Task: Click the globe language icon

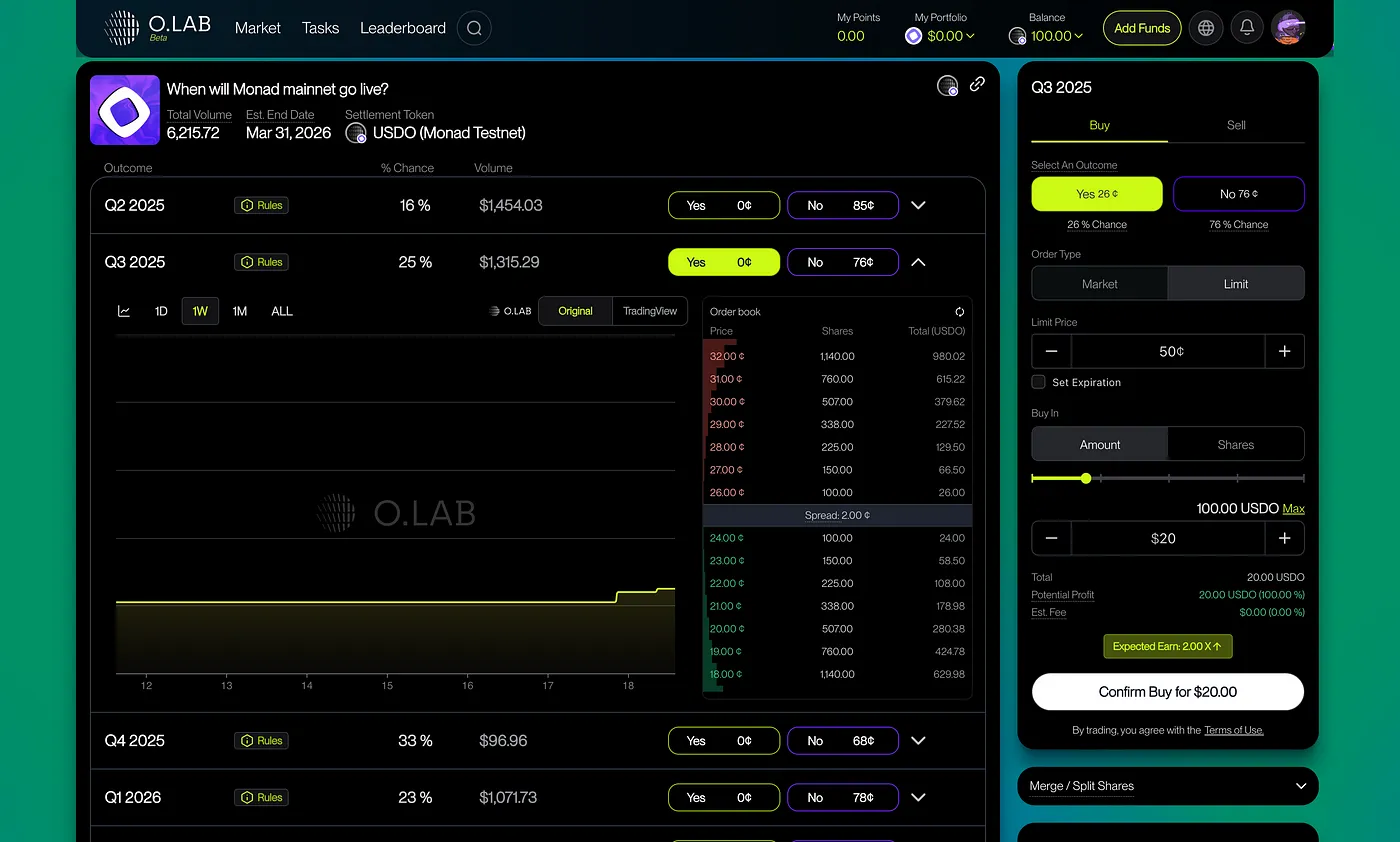Action: [x=1206, y=28]
